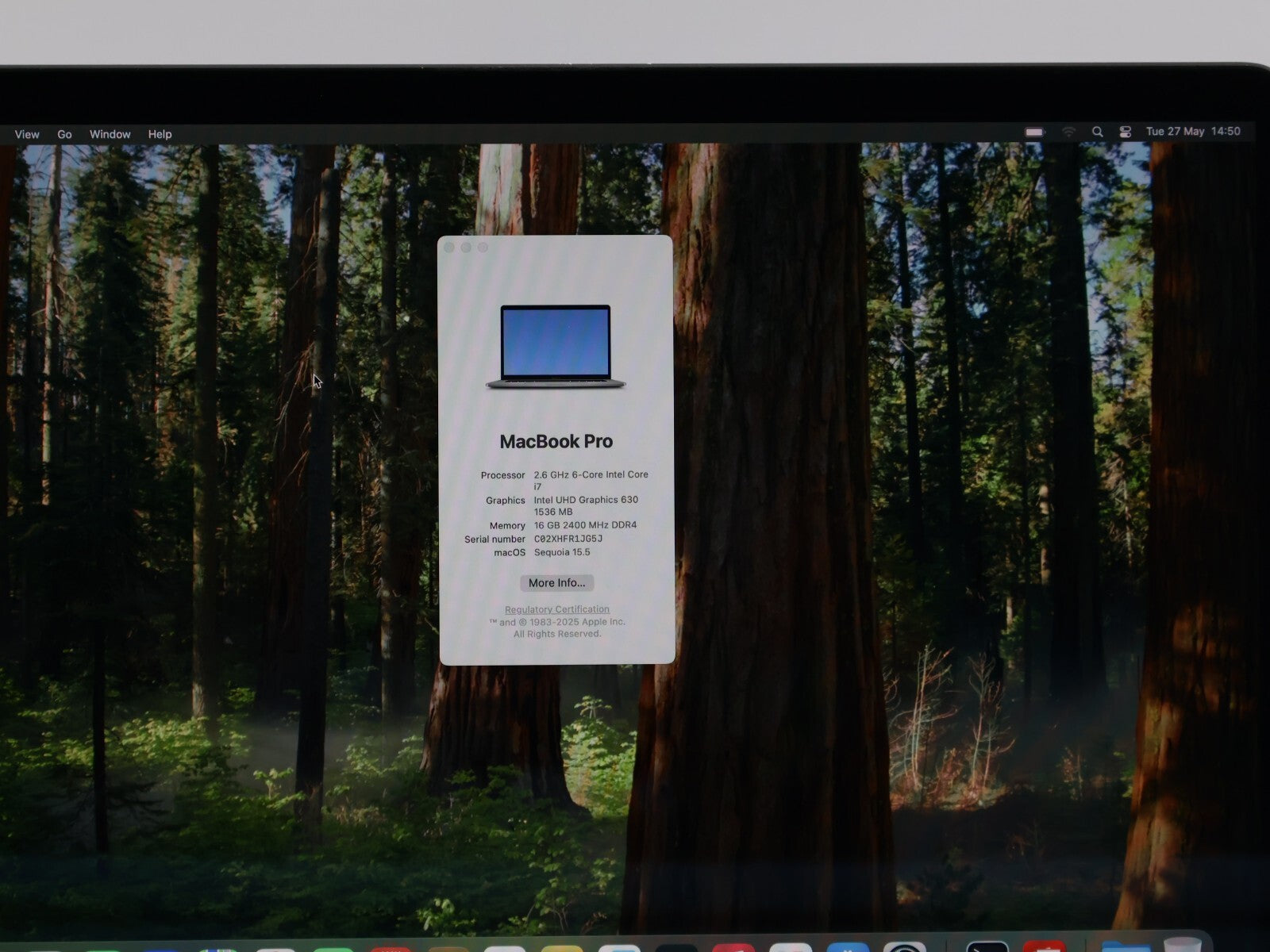Screen dimensions: 1270x952
Task: Click the MacBook laptop illustration
Action: [556, 347]
